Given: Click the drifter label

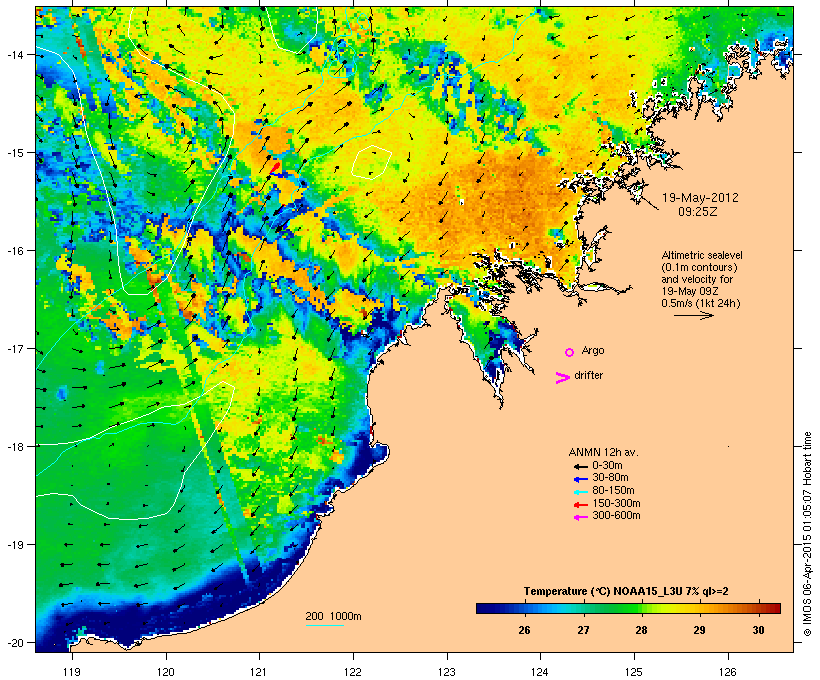Looking at the screenshot, I should (588, 375).
